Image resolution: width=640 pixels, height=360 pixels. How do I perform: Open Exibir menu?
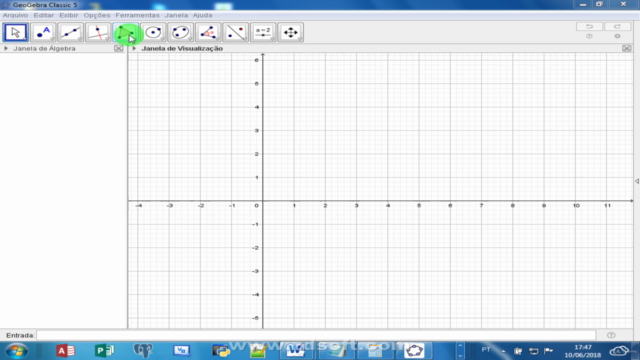pos(69,15)
